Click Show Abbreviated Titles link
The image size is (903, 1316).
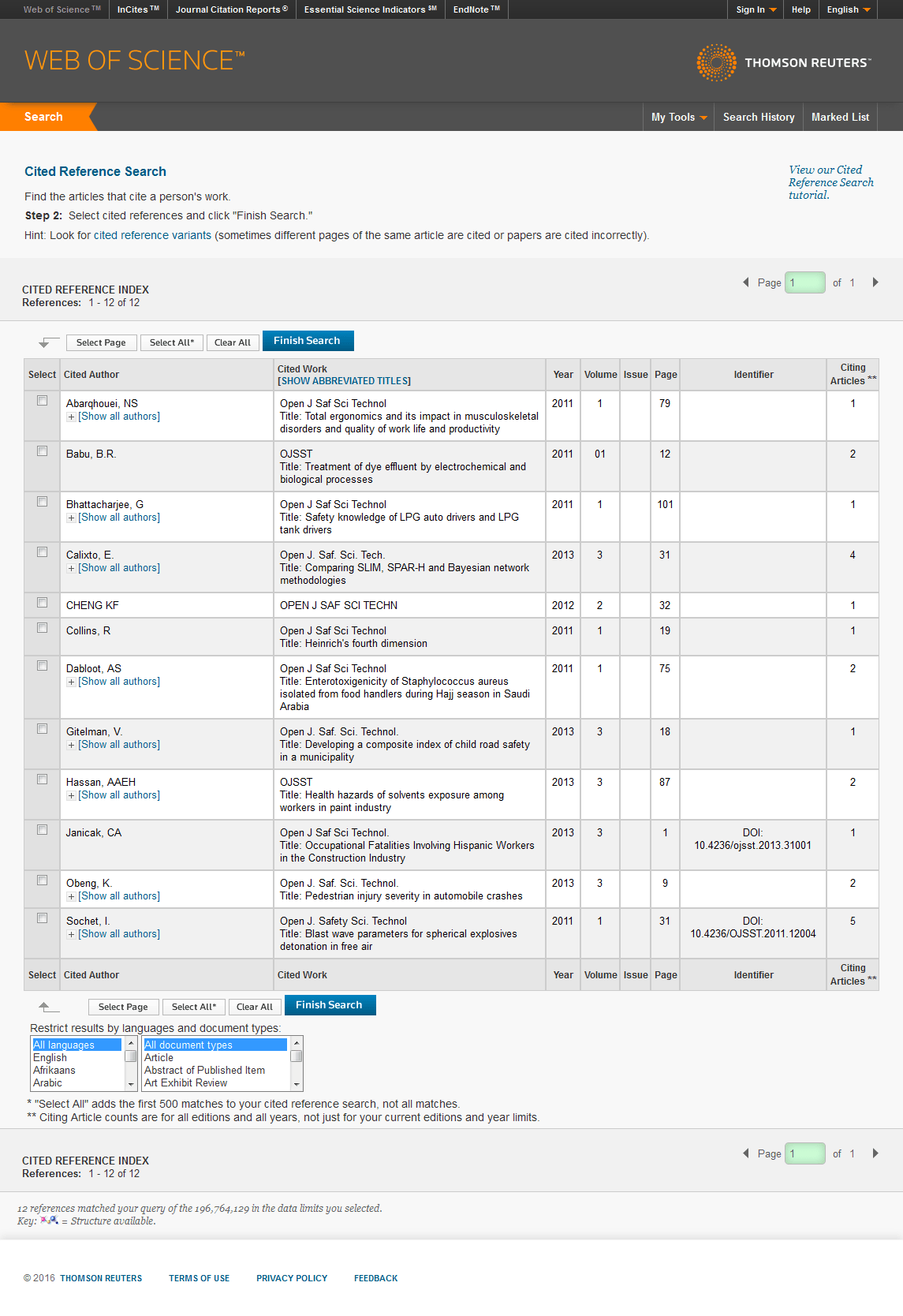344,381
